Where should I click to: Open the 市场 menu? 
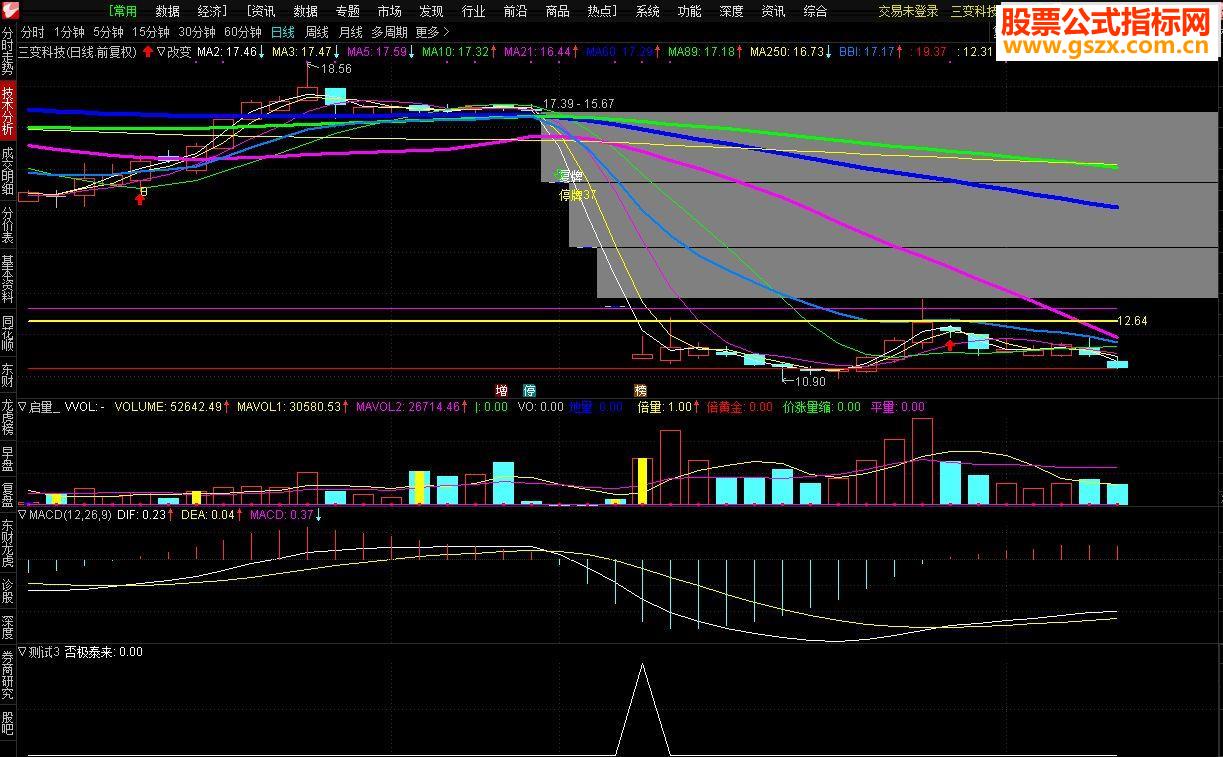point(389,11)
